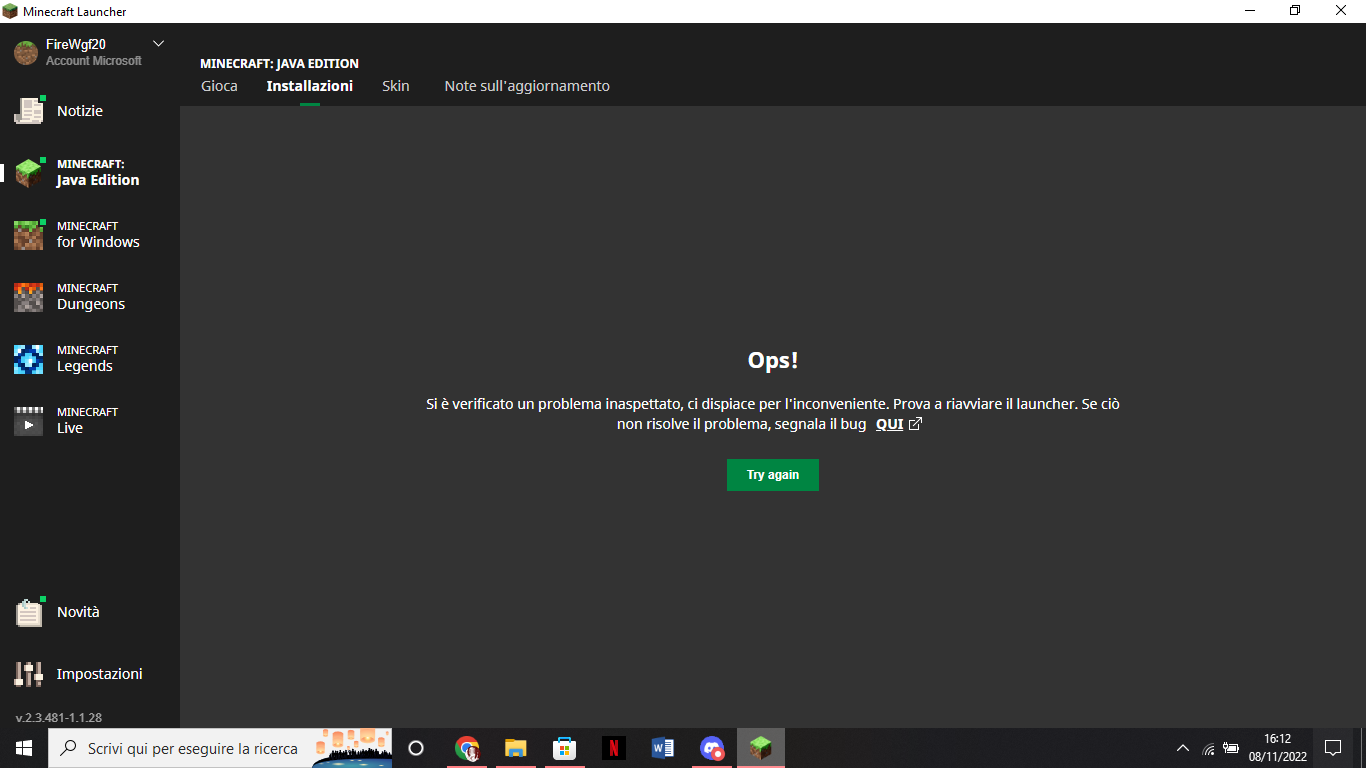Click the green Try again button

pos(773,475)
